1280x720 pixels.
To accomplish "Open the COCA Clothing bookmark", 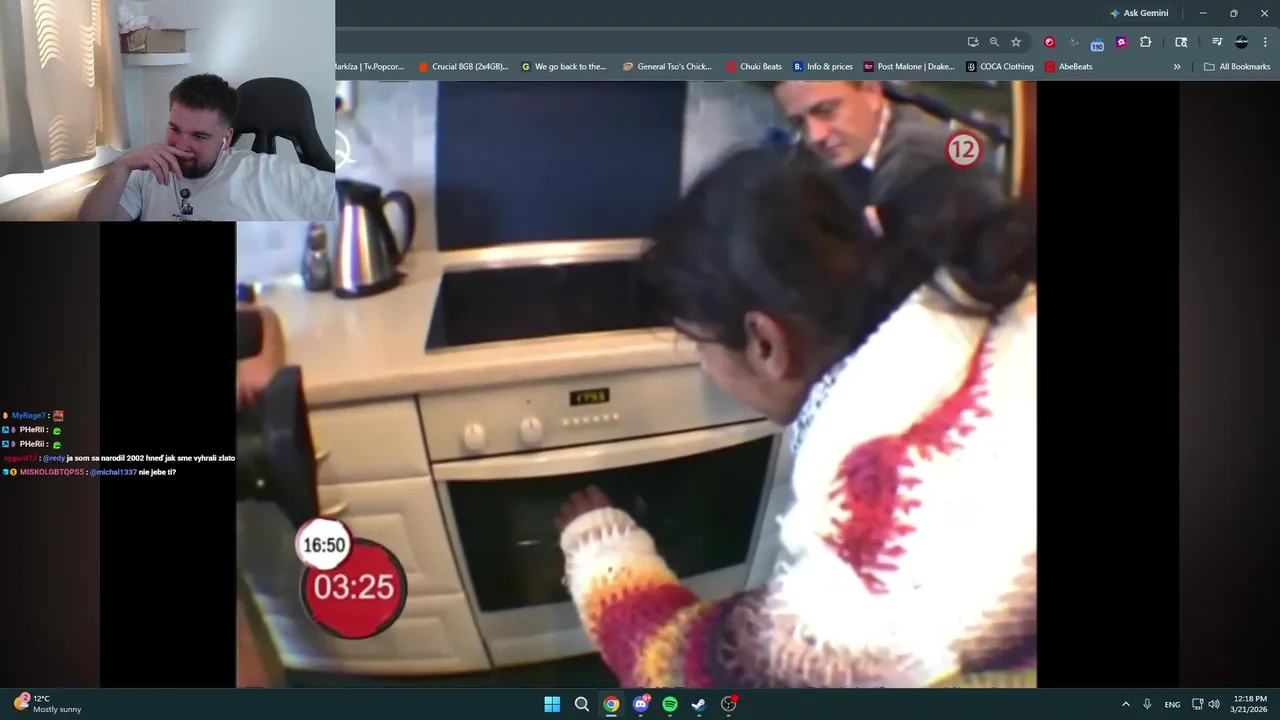I will coord(1000,67).
